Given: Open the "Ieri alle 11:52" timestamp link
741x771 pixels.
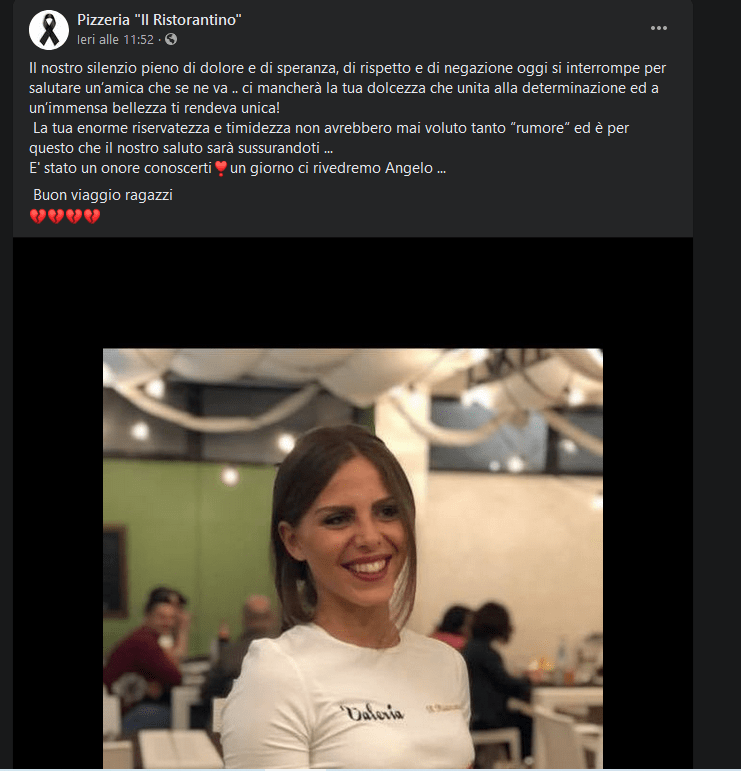Looking at the screenshot, I should pos(116,40).
